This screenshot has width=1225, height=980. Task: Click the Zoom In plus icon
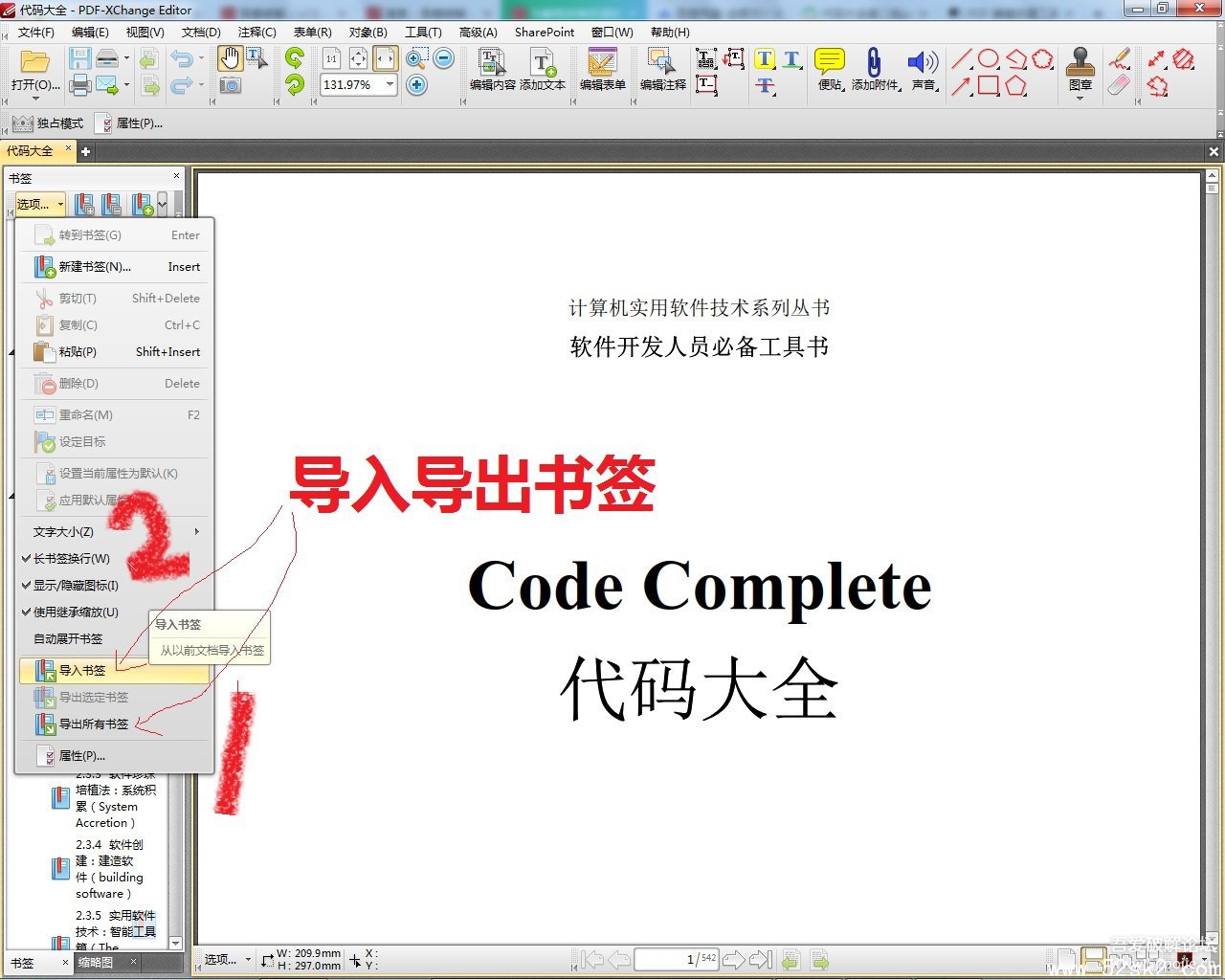pyautogui.click(x=417, y=85)
